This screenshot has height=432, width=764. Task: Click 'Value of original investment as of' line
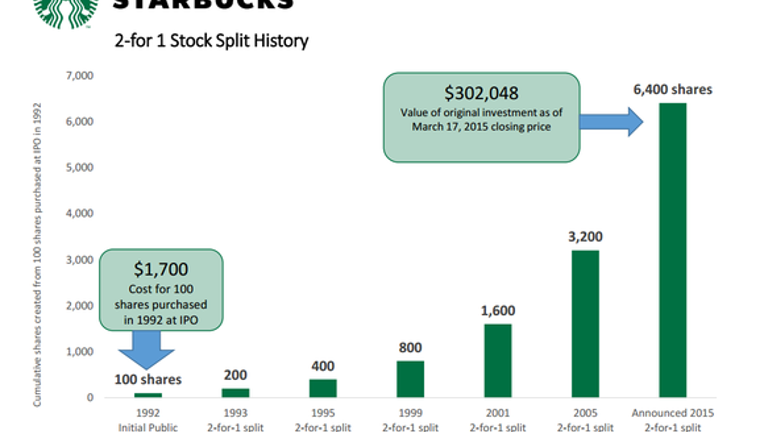[481, 113]
